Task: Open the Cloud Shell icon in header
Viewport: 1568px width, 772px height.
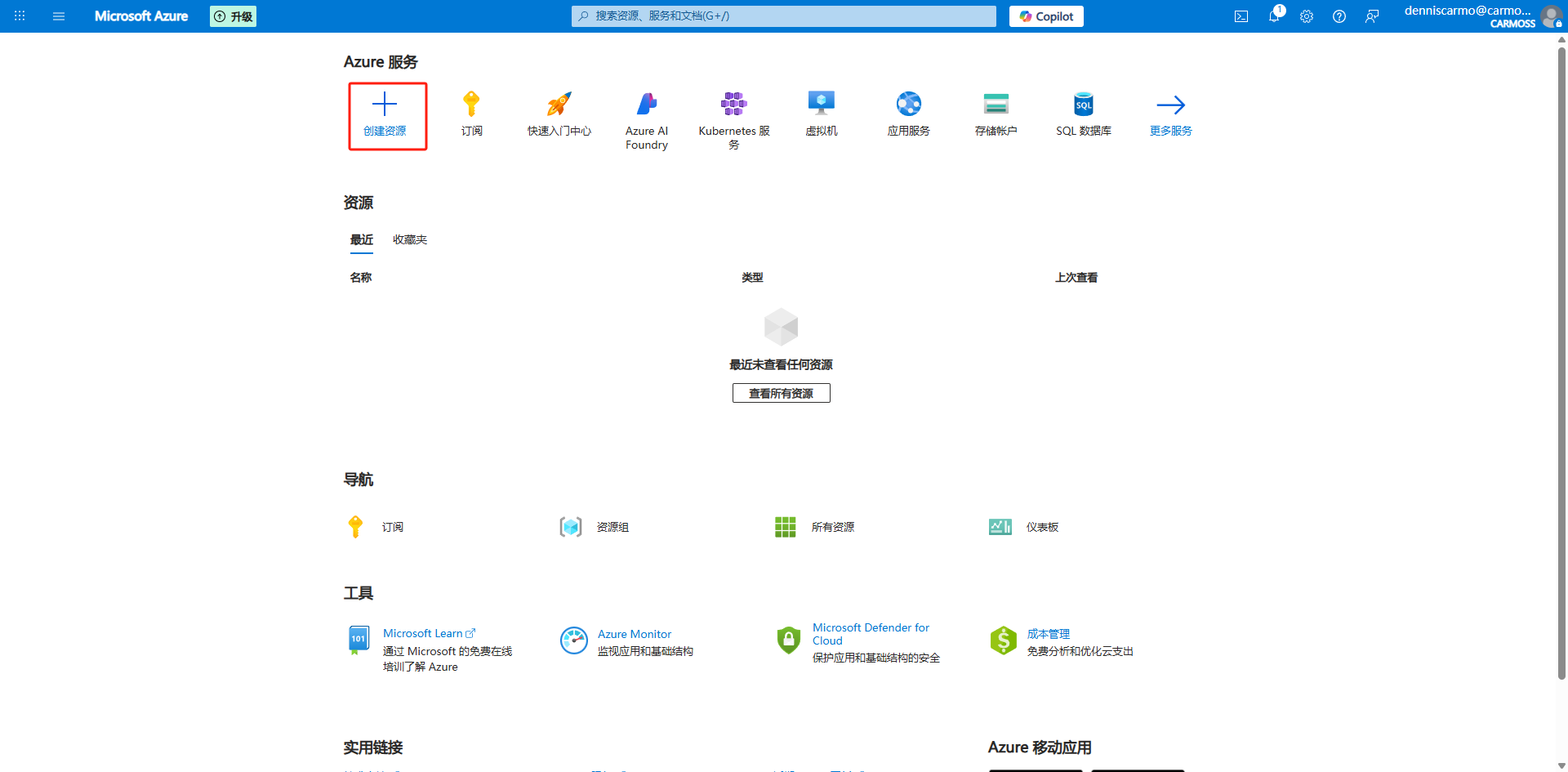Action: pos(1241,16)
